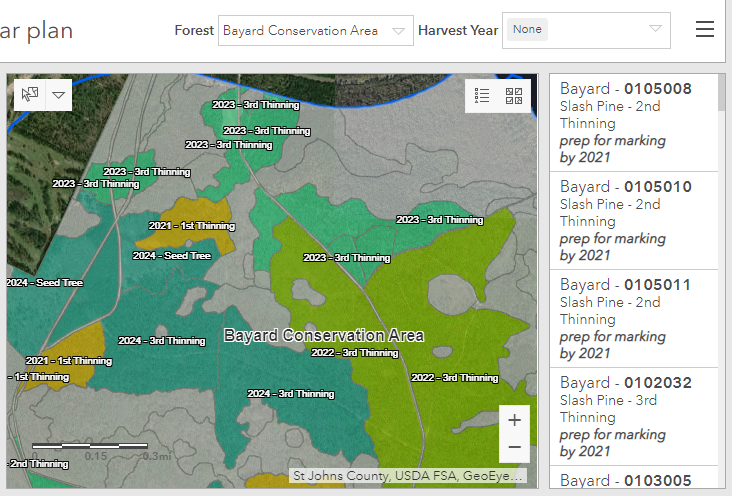Click the 2024 - 3rd Thinning label above 2021 - 1st Thinning
Image resolution: width=732 pixels, height=496 pixels.
click(x=162, y=340)
